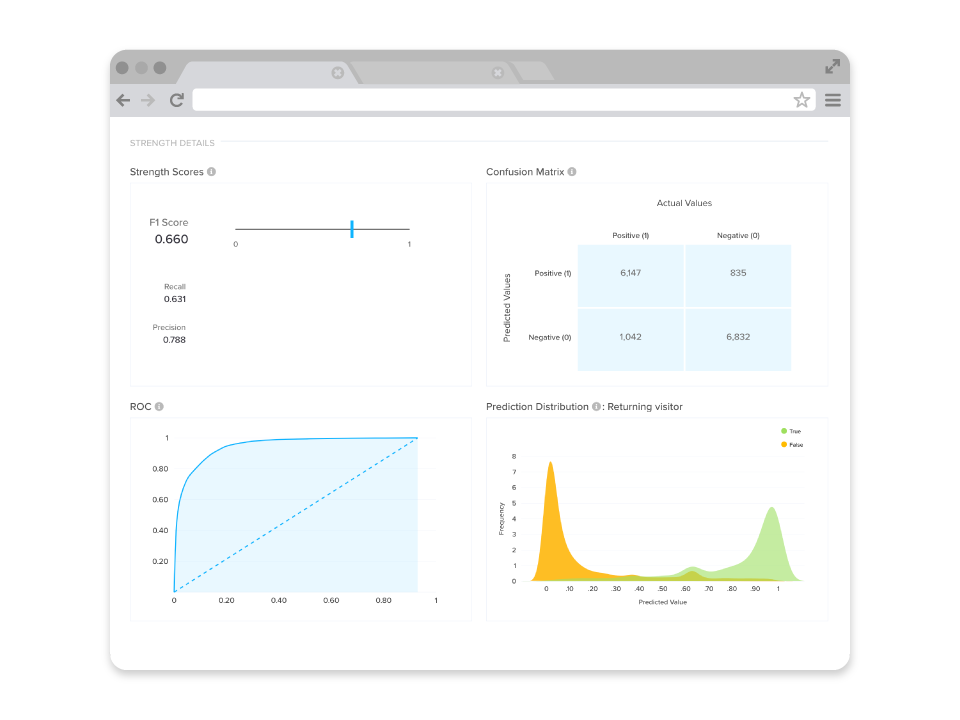
Task: Select the 6,147 confusion matrix cell
Action: pos(630,273)
